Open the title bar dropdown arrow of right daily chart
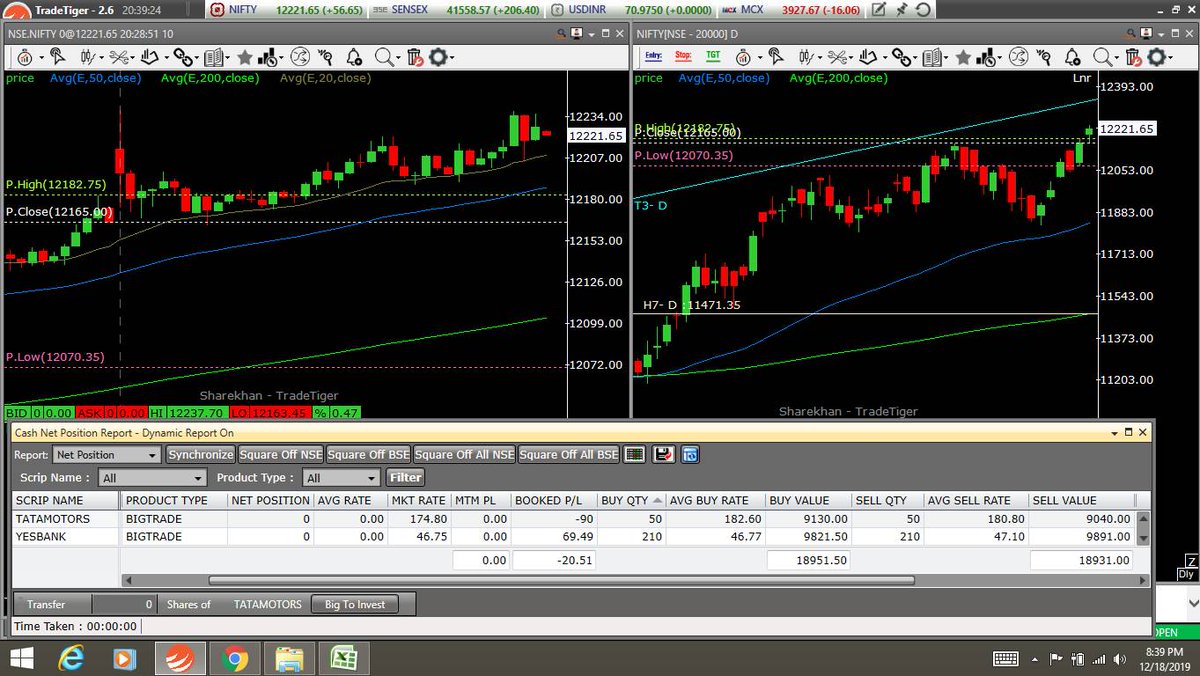 point(1161,35)
